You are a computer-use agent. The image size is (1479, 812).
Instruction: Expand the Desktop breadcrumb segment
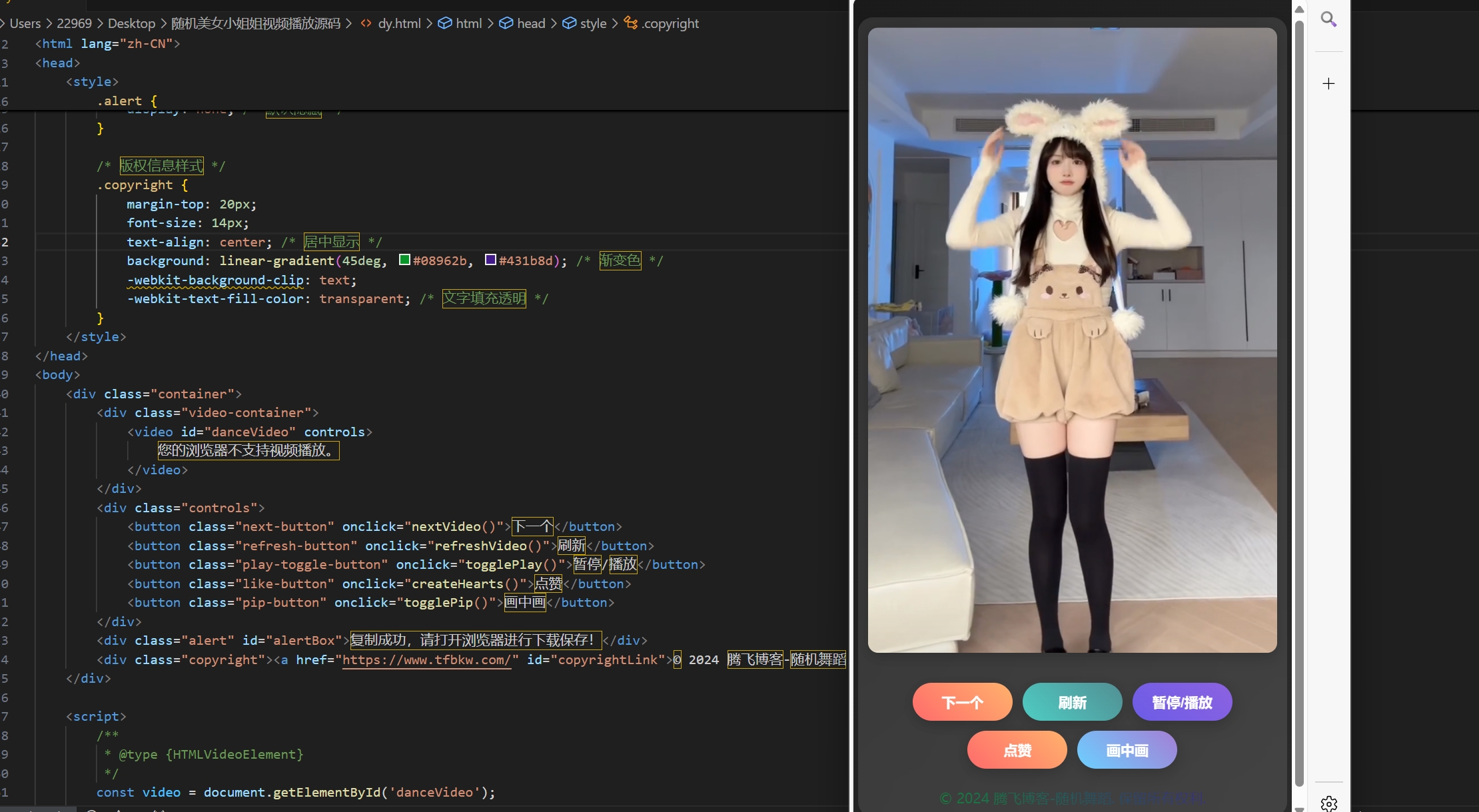pyautogui.click(x=131, y=23)
